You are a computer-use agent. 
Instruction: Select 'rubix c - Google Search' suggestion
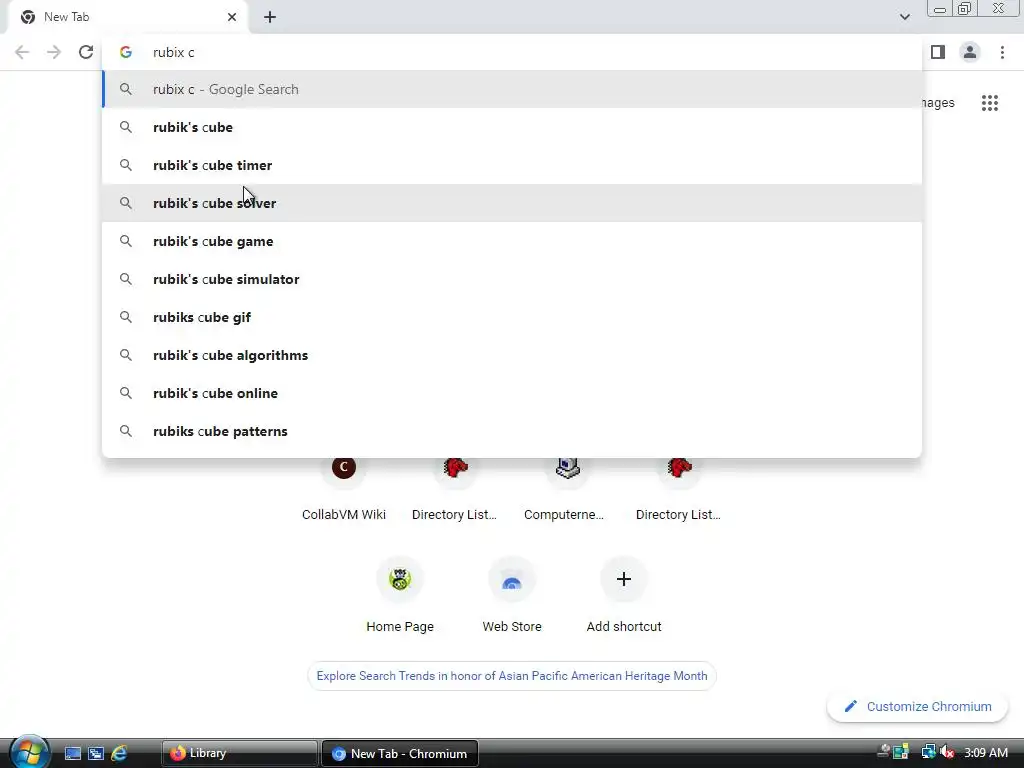tap(512, 89)
